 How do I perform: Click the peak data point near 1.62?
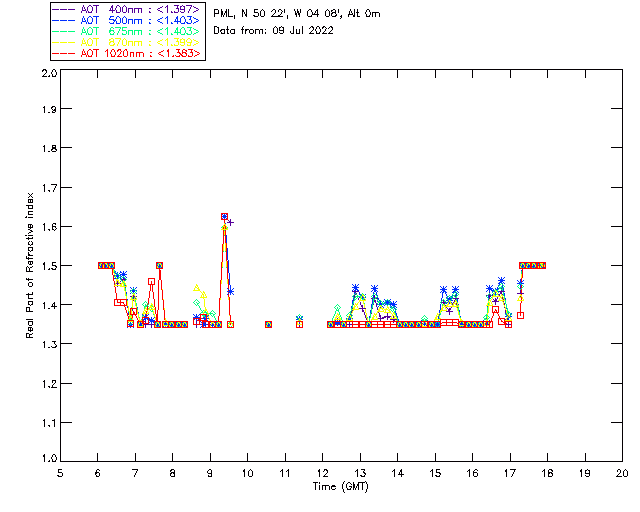tap(224, 216)
